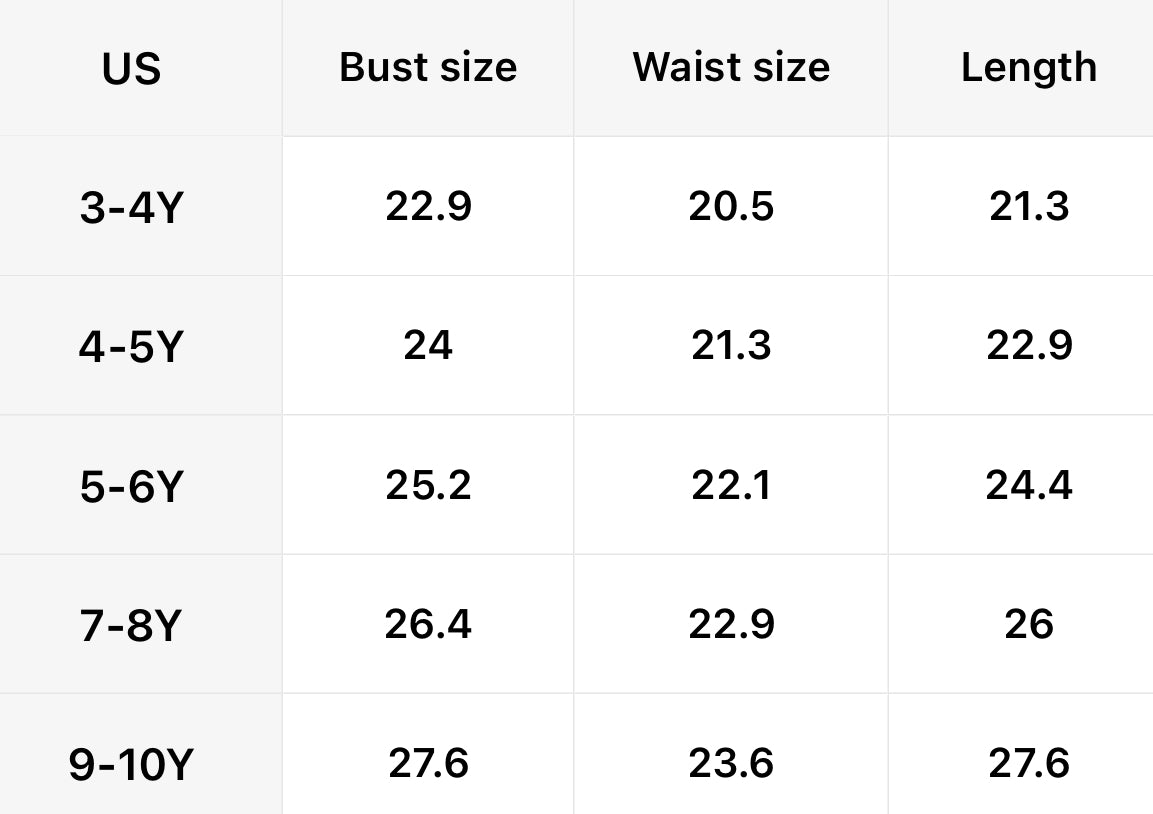The height and width of the screenshot is (814, 1153).
Task: Select the length cell in 3-4Y row
Action: pyautogui.click(x=1029, y=207)
